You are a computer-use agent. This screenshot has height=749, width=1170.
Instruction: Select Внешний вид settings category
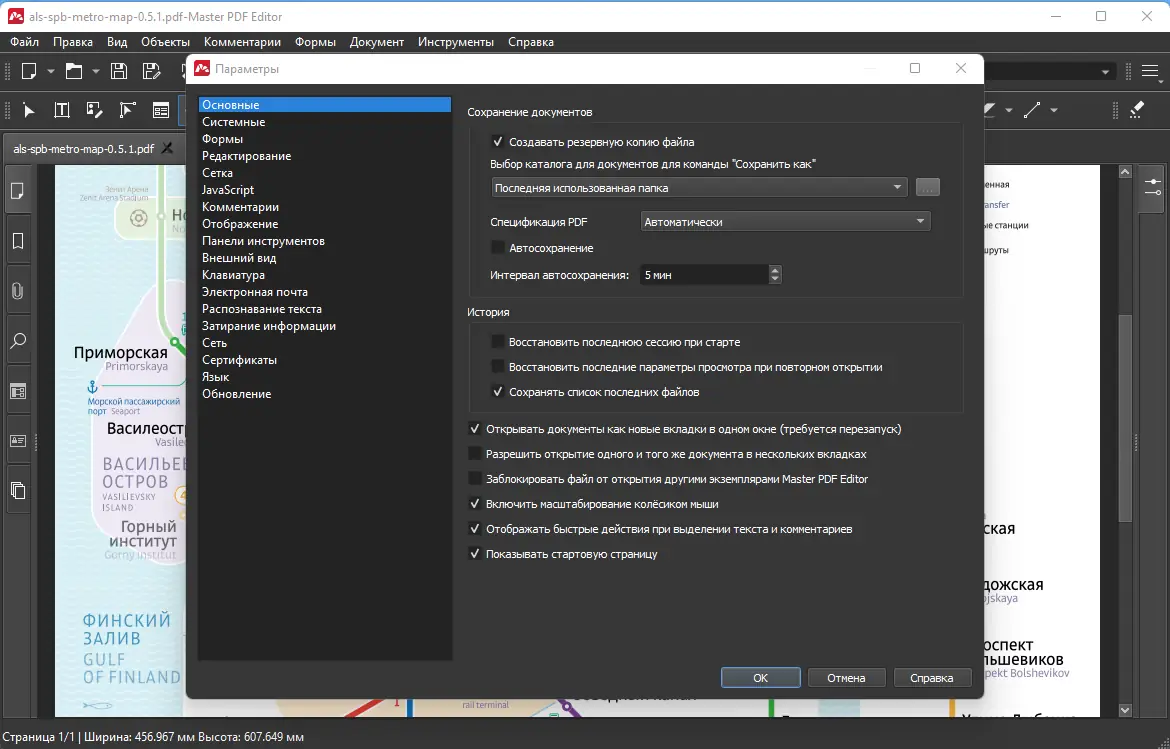325,257
